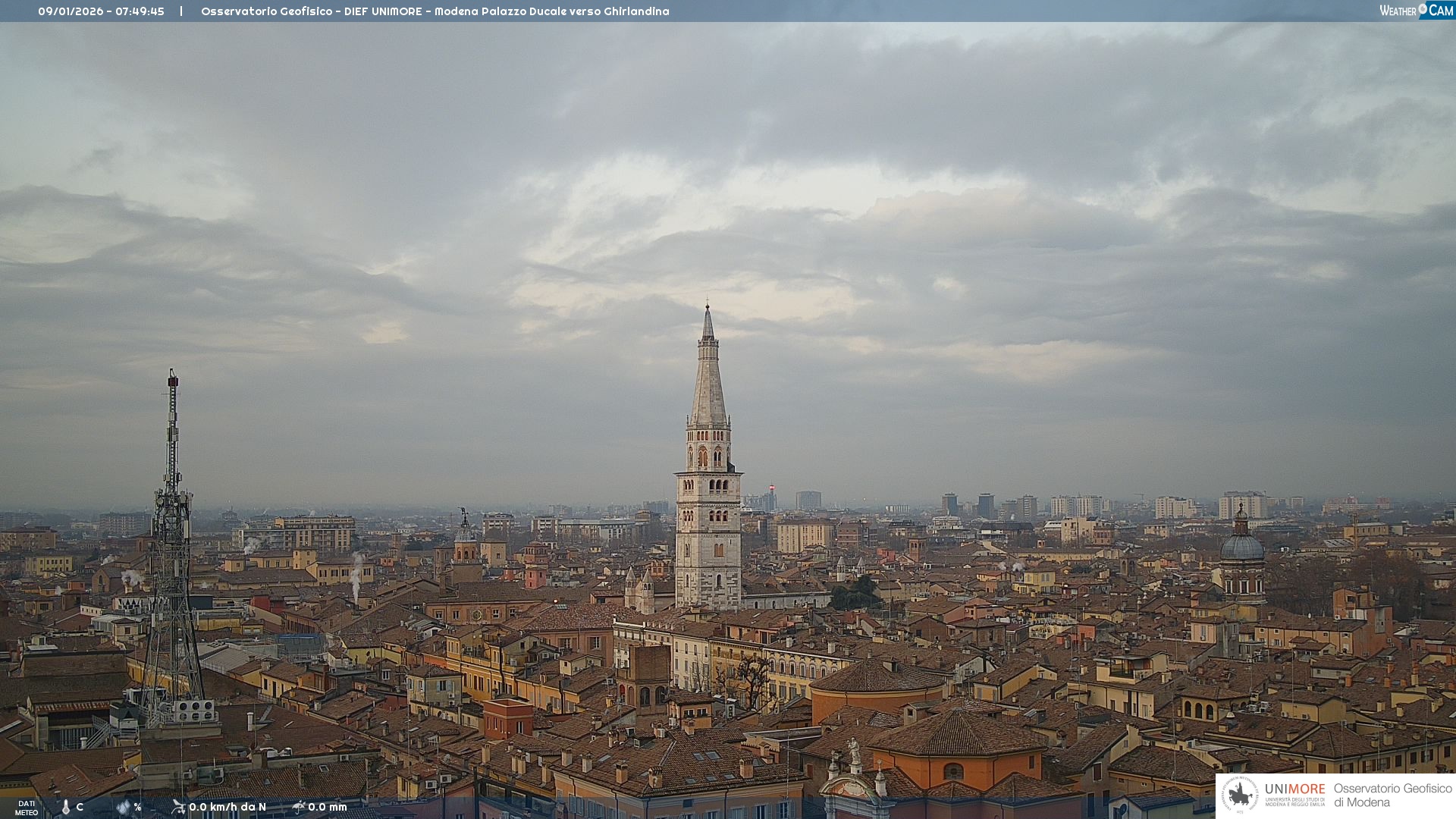1456x819 pixels.
Task: Click the rain umbrella precipitation icon
Action: tap(299, 807)
